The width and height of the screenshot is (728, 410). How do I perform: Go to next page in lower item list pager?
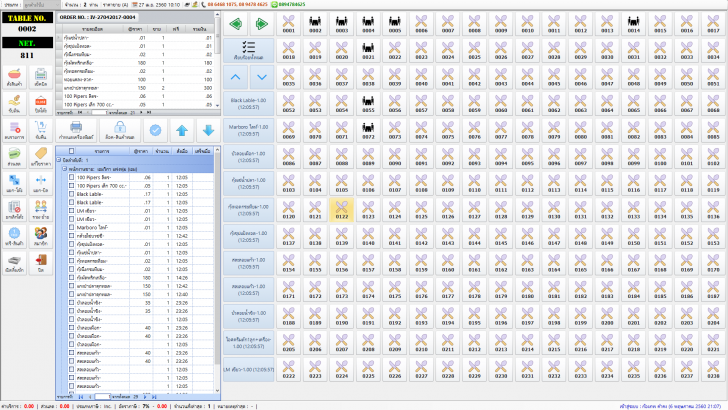(x=145, y=397)
